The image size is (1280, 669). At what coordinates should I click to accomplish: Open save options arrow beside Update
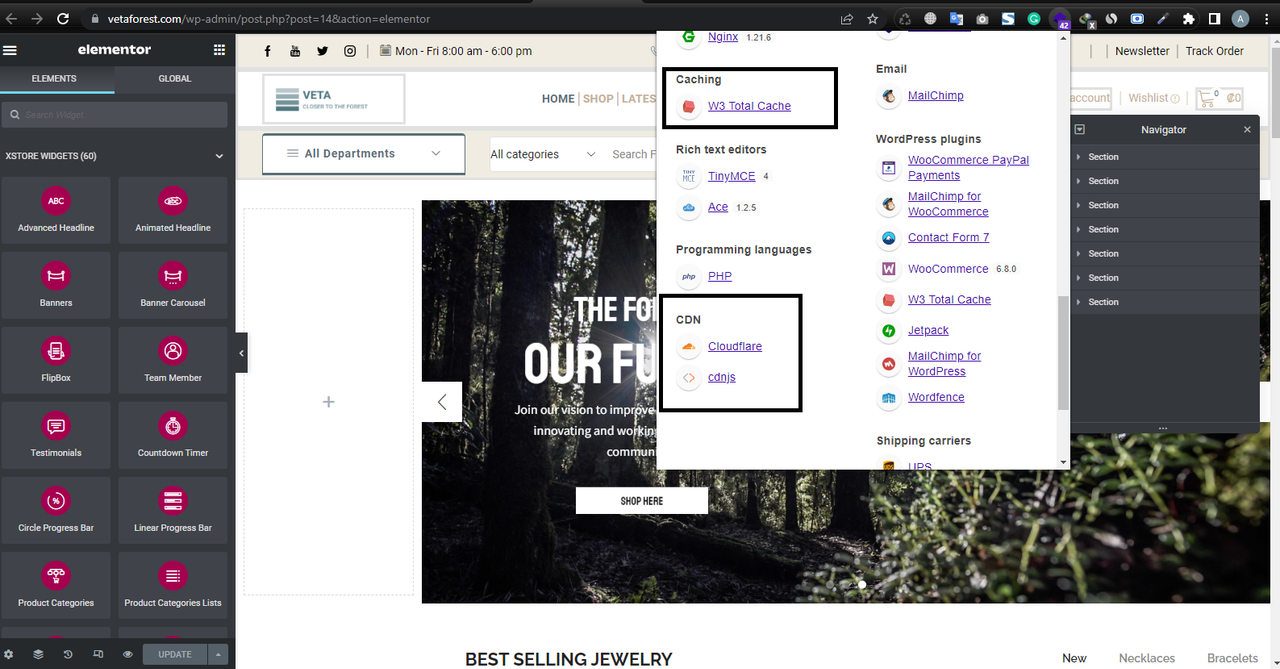(x=218, y=654)
